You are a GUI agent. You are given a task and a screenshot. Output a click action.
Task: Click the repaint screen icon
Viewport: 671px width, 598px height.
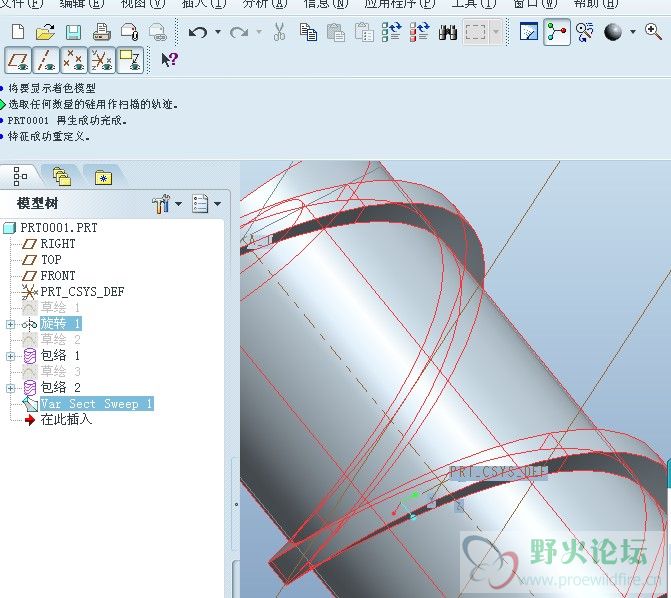[x=529, y=32]
